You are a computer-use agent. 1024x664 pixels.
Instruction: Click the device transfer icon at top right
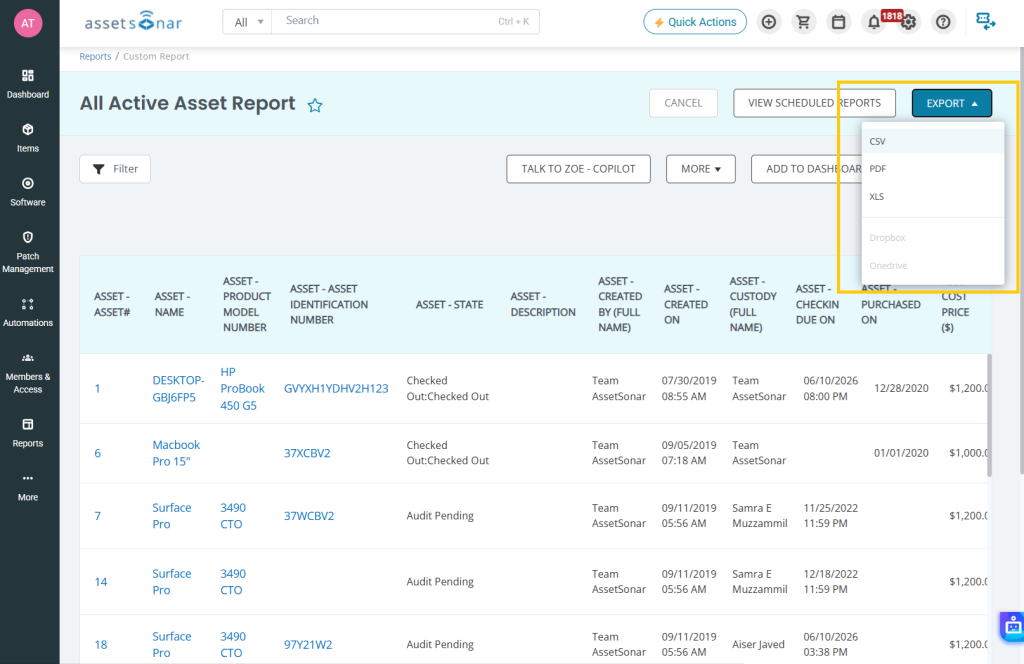[x=985, y=22]
